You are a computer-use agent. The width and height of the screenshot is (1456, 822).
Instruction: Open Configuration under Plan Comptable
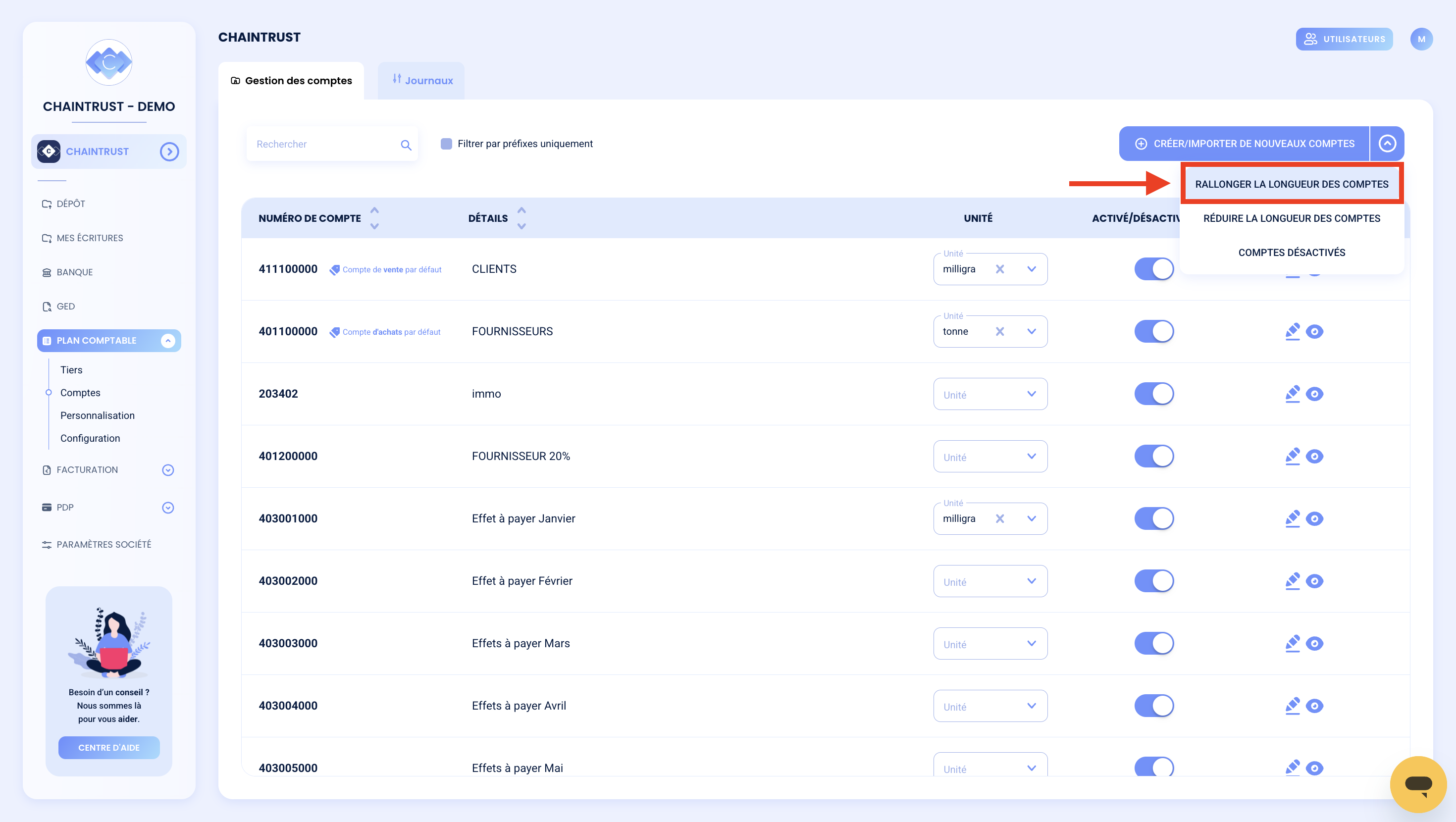point(90,438)
